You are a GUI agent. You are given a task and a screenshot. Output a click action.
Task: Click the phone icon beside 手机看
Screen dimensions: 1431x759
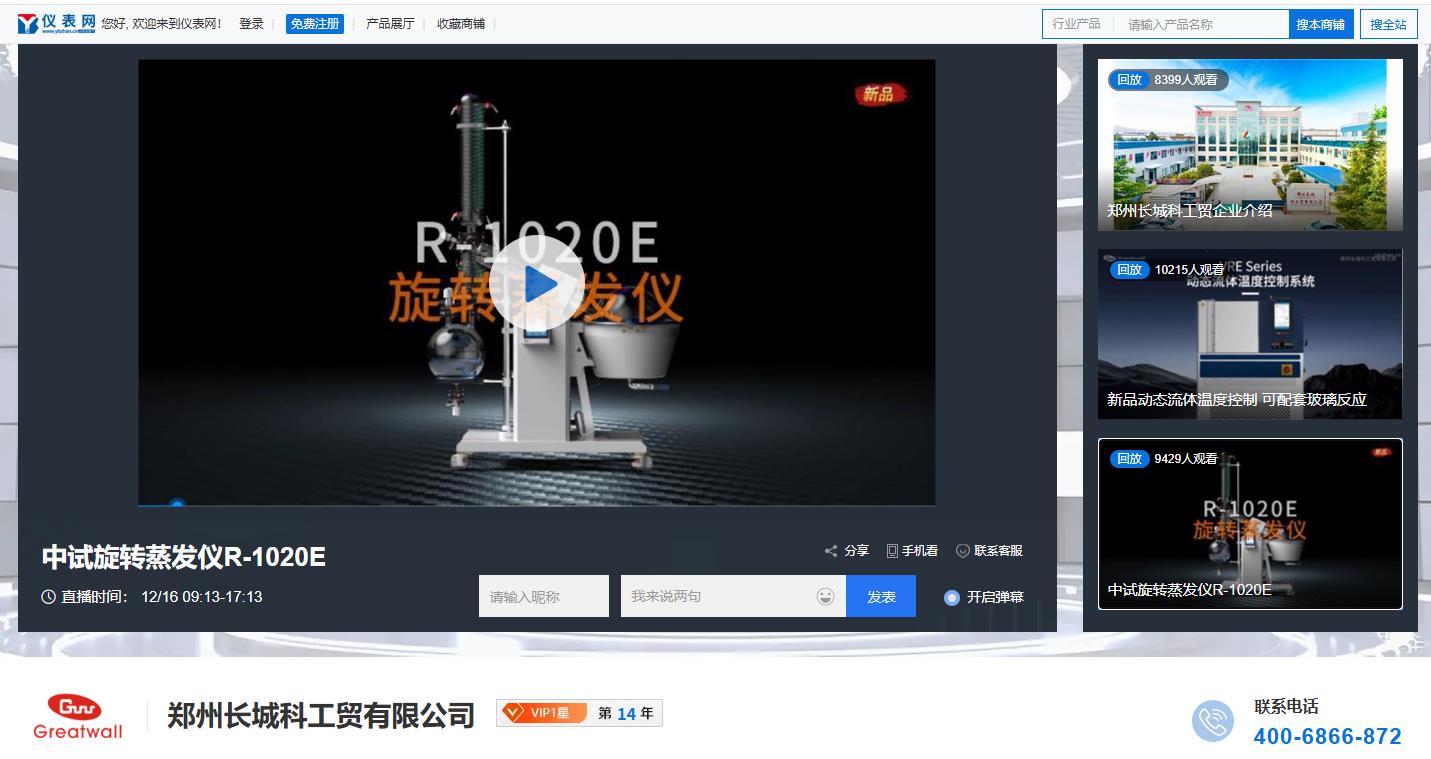(x=892, y=551)
